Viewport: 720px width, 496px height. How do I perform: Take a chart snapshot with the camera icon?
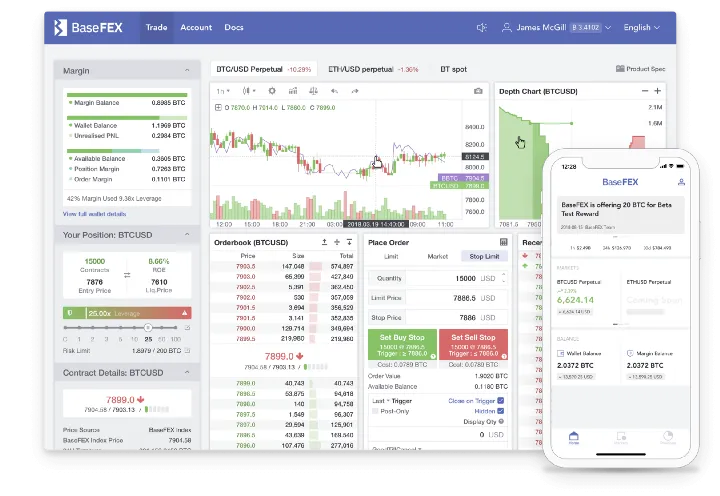point(478,91)
